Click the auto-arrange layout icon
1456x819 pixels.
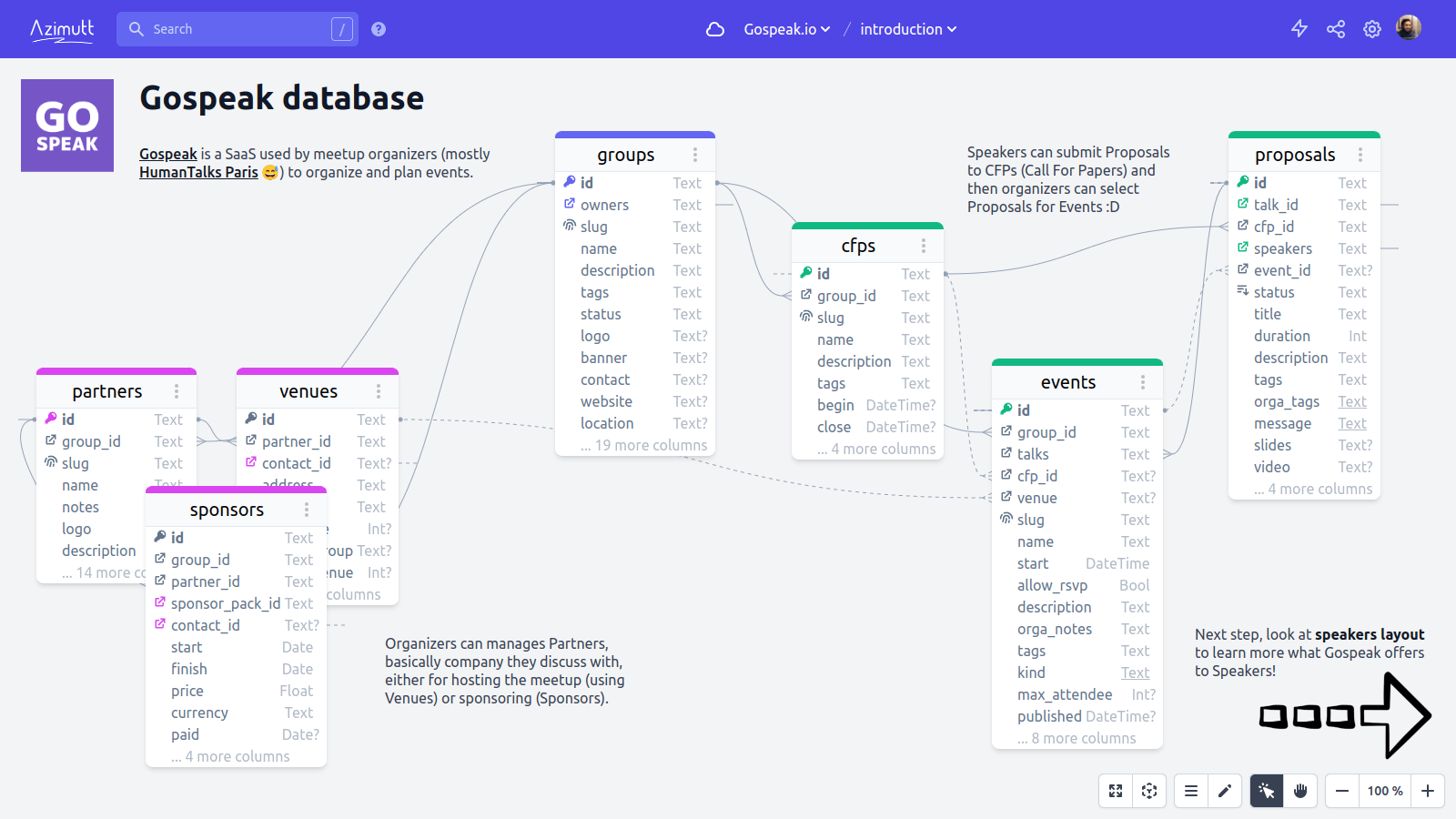(x=1149, y=791)
